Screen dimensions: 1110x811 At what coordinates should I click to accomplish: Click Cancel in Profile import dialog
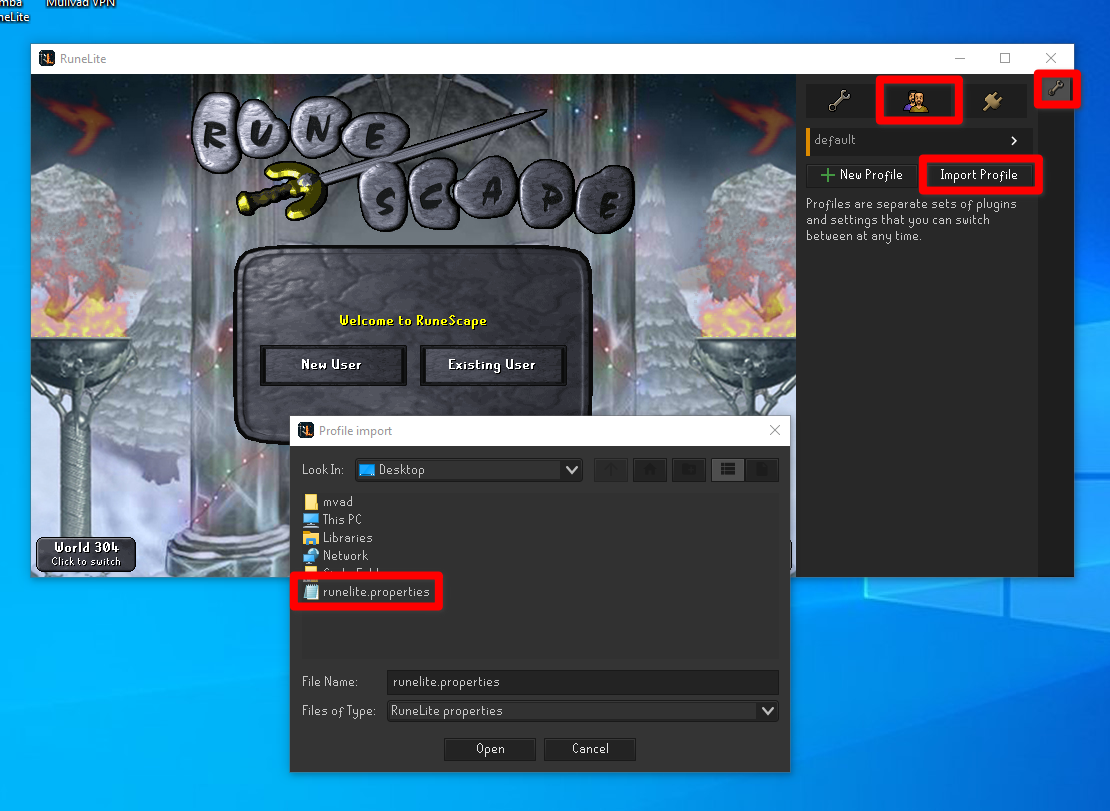click(x=590, y=749)
